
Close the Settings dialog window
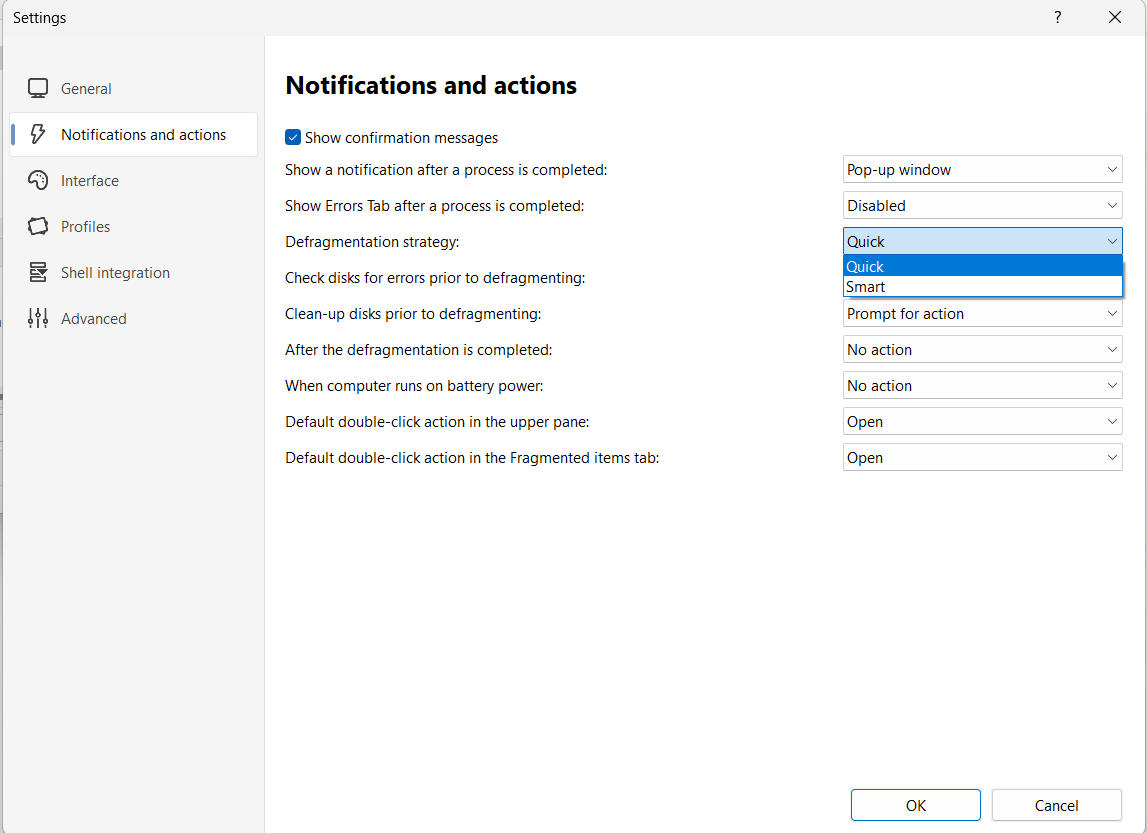[1115, 18]
